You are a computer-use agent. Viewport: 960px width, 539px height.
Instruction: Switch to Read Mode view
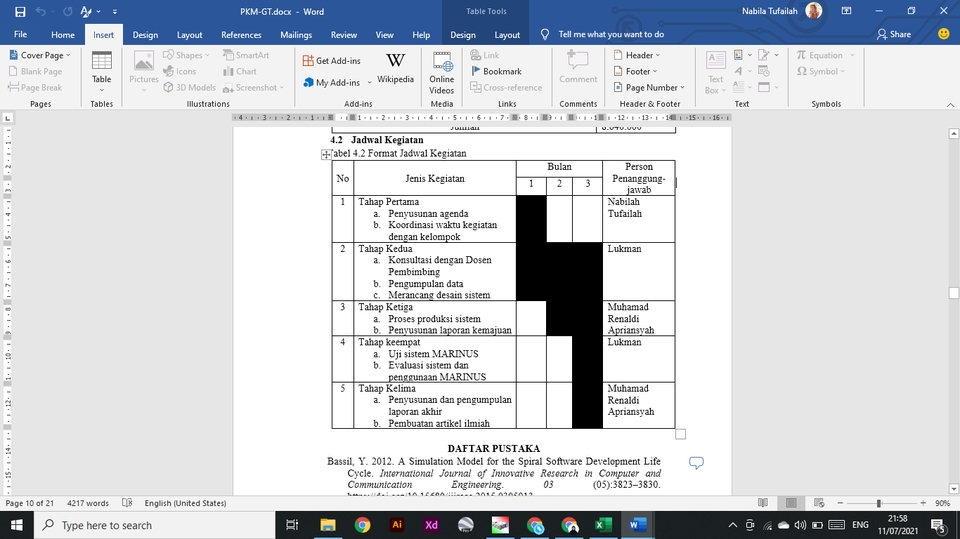(x=763, y=503)
